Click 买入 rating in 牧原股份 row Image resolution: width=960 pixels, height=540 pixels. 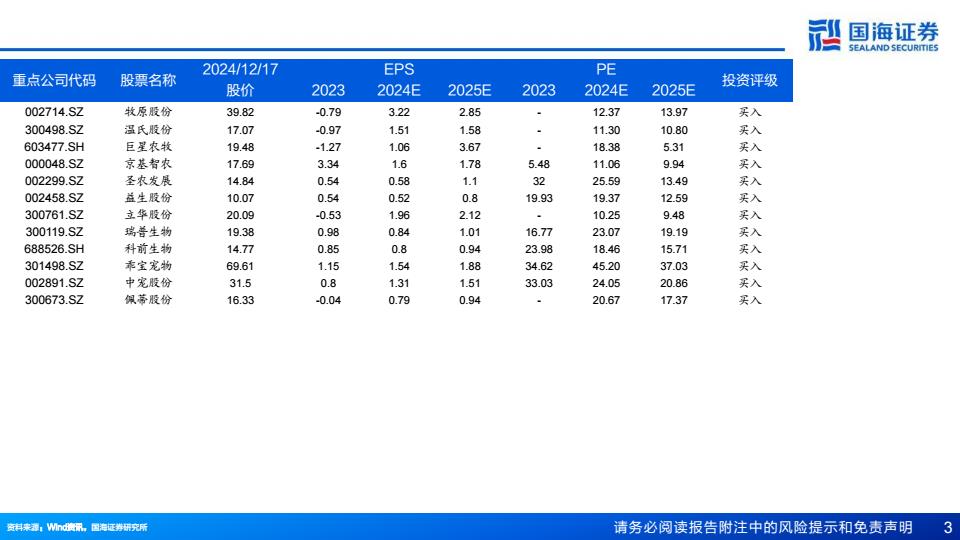(x=749, y=113)
